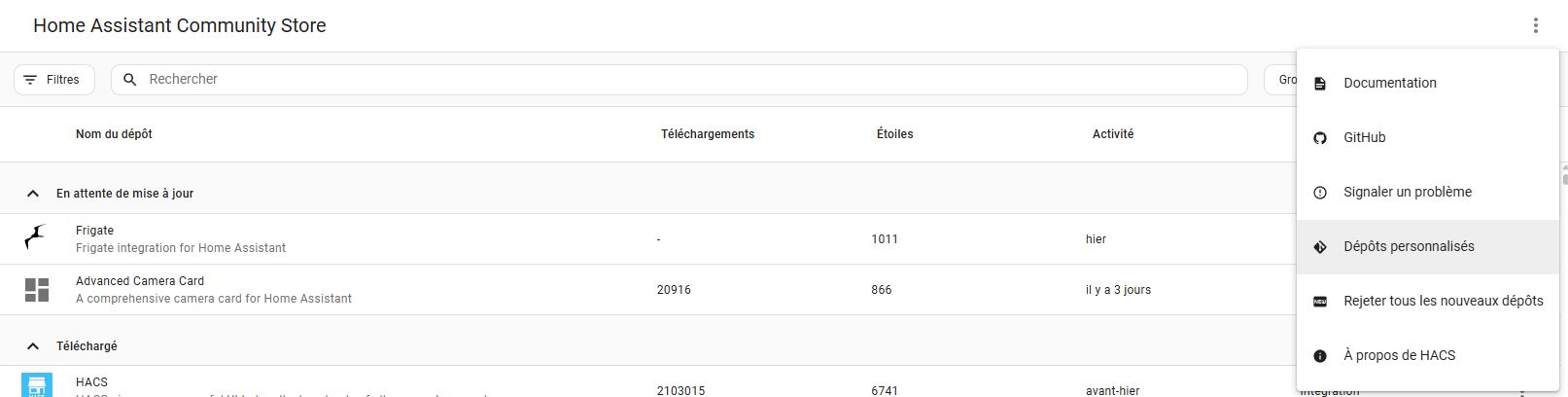1568x397 pixels.
Task: Click the HACS store logo icon
Action: click(37, 385)
